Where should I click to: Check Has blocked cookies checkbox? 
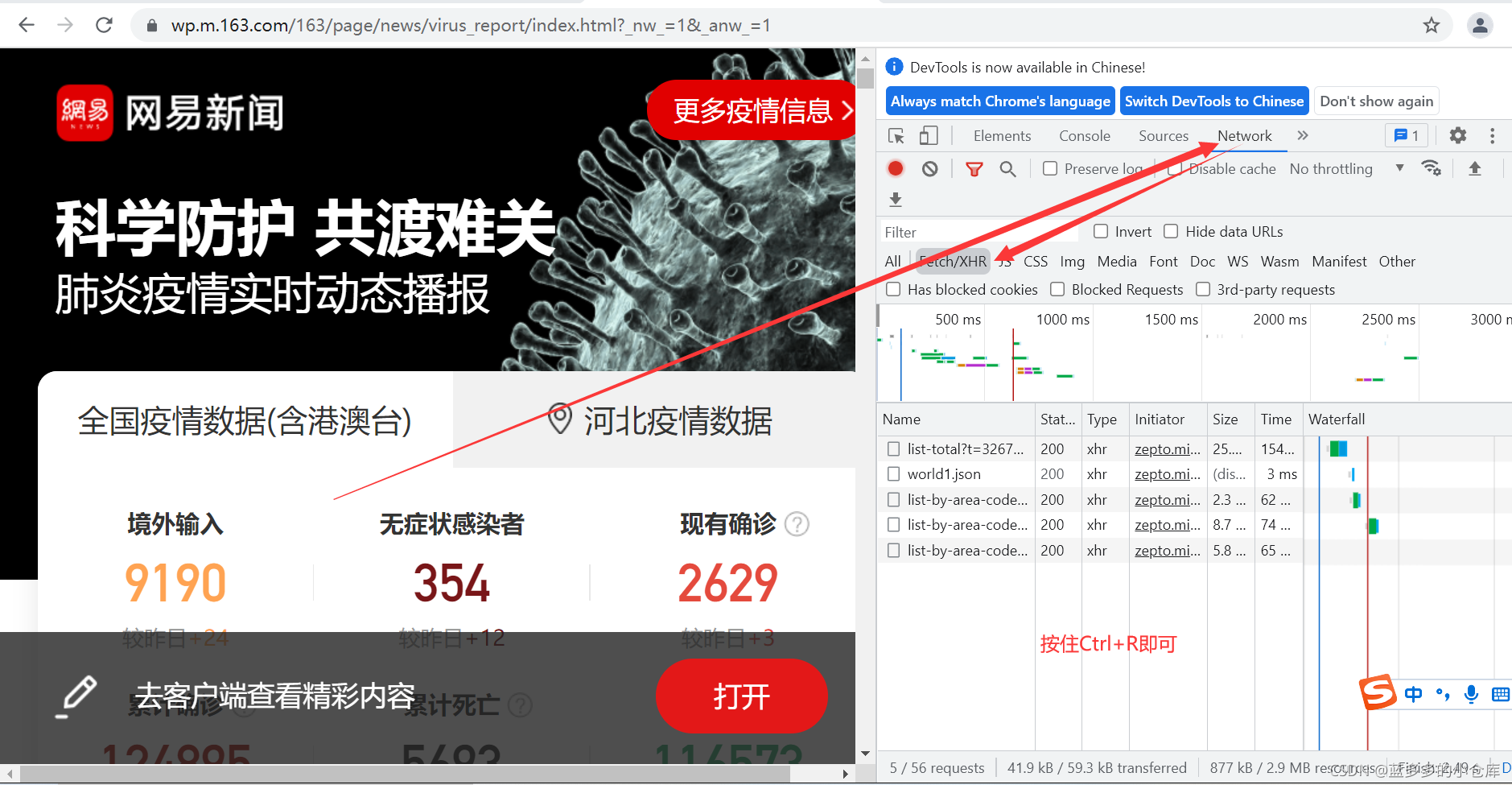[893, 289]
